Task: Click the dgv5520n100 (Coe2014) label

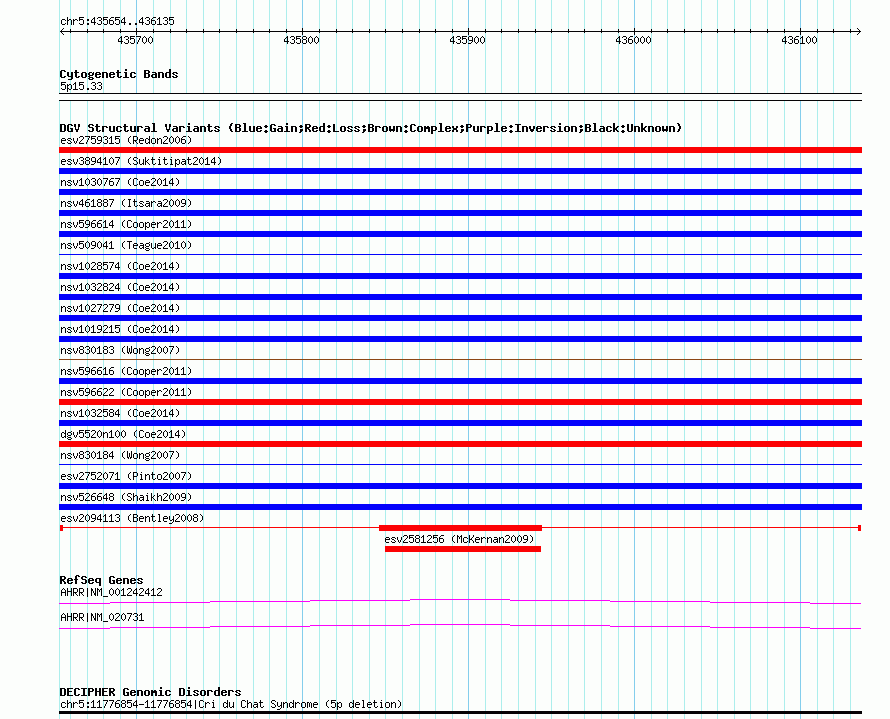Action: pyautogui.click(x=123, y=434)
